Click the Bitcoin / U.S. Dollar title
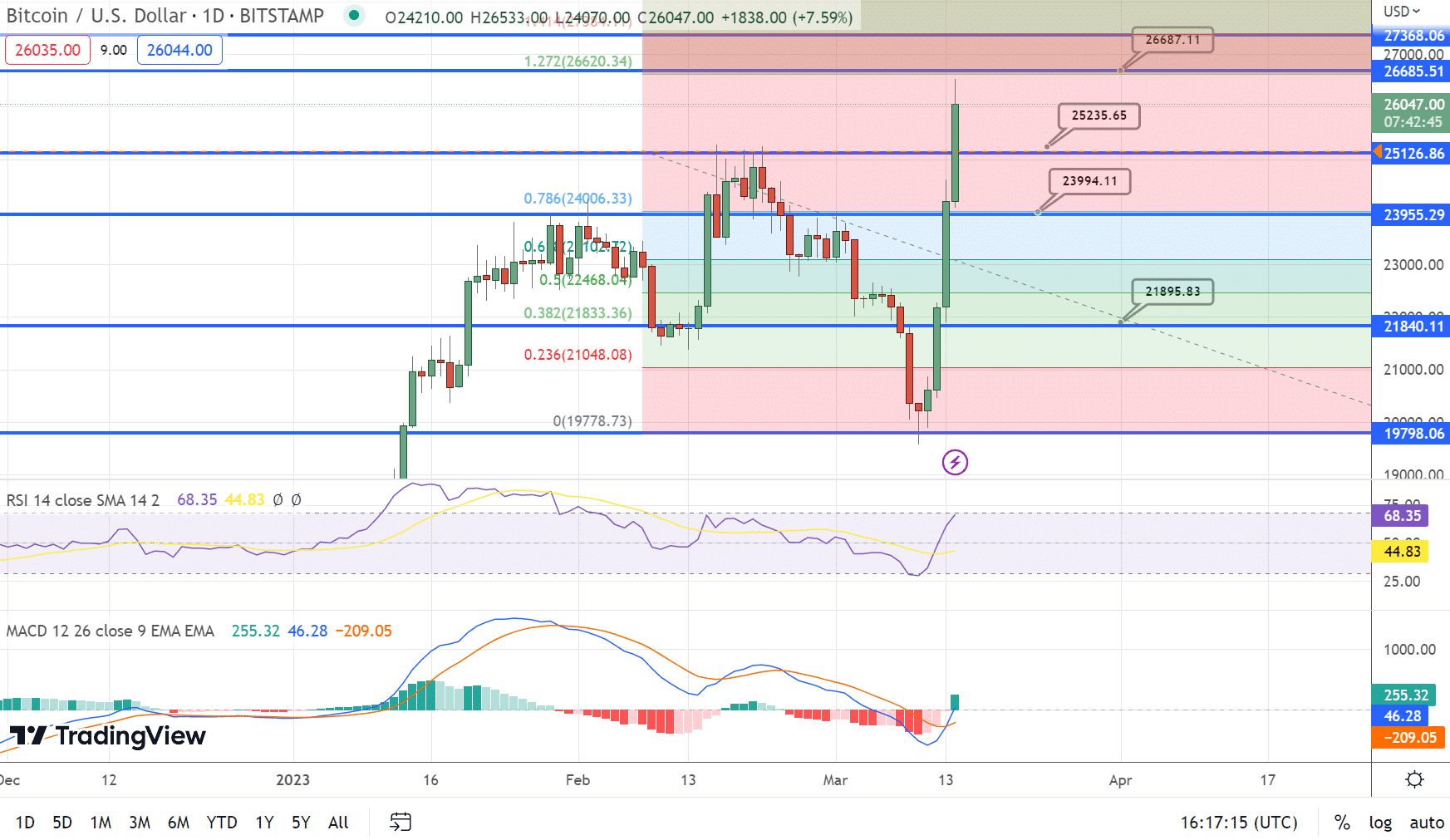Image resolution: width=1450 pixels, height=840 pixels. pyautogui.click(x=165, y=15)
